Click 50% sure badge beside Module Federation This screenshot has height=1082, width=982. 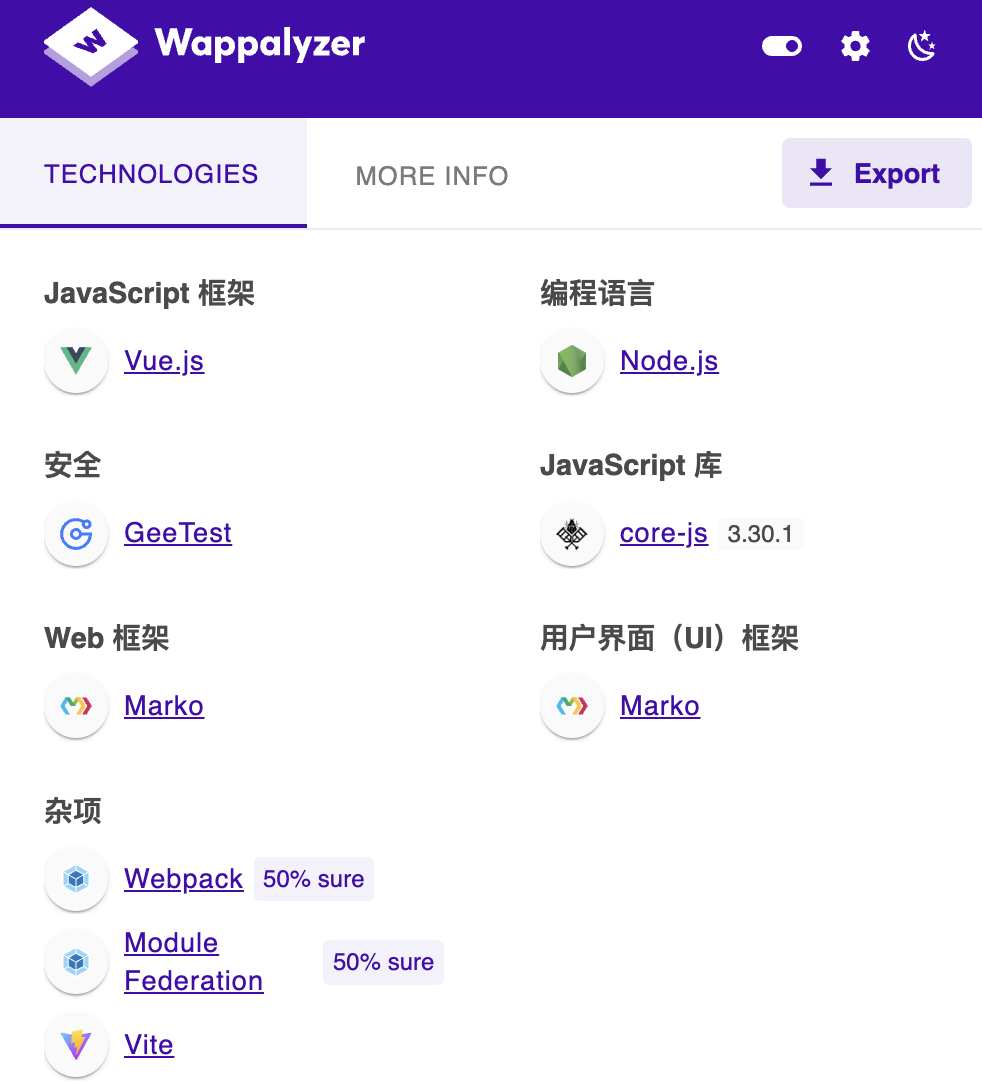coord(384,962)
